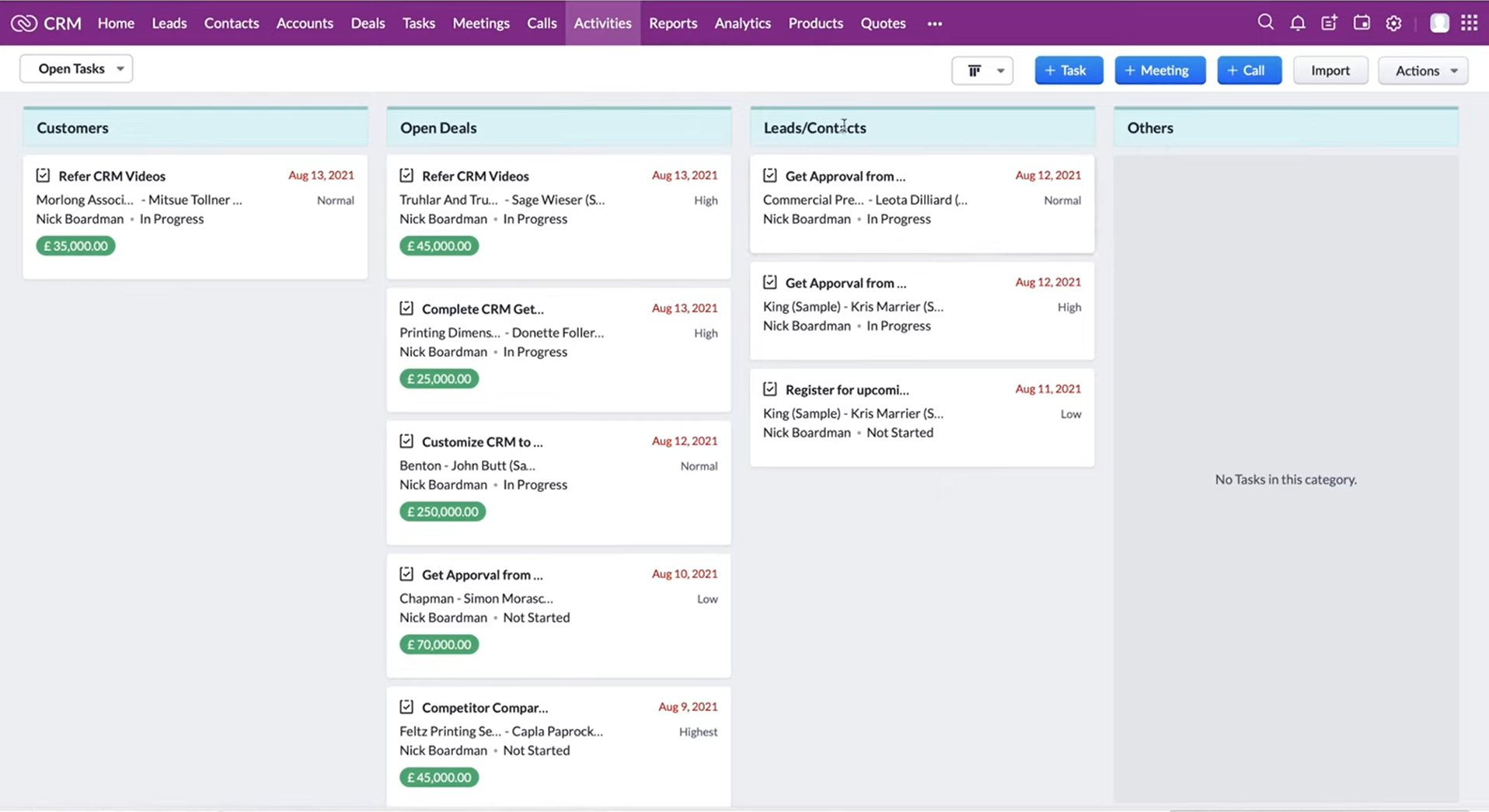Mark Competitor Compar... task as complete
This screenshot has height=812, width=1489.
[406, 707]
